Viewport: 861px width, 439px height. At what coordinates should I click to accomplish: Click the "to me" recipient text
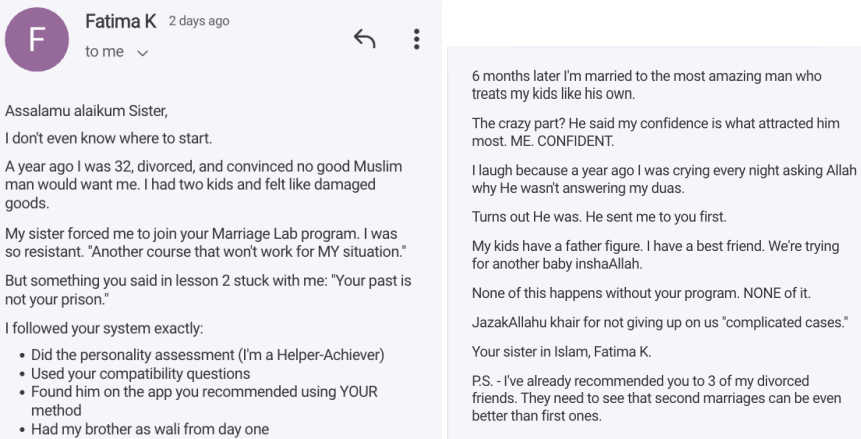105,52
